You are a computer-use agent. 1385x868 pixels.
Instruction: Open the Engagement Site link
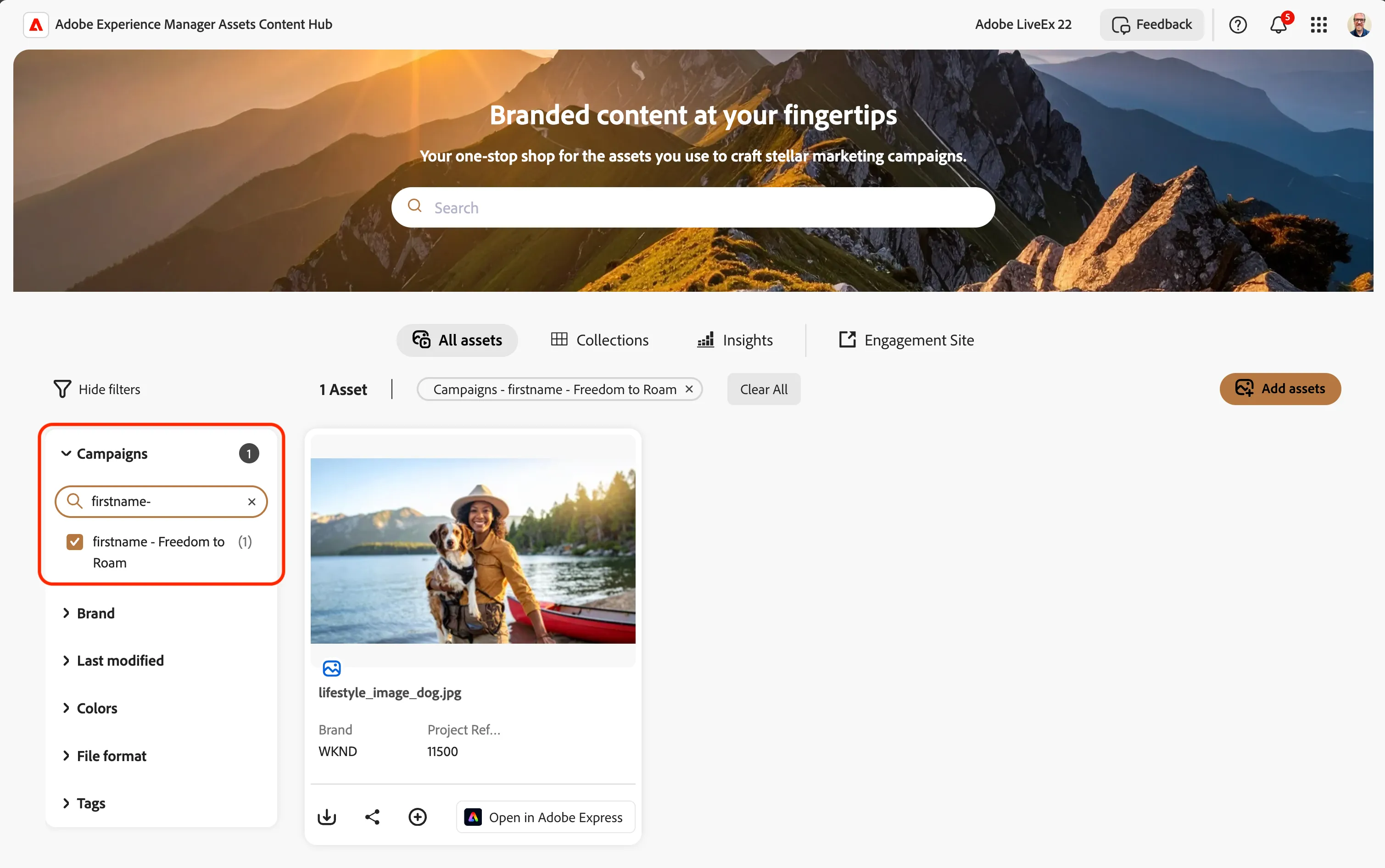point(907,340)
